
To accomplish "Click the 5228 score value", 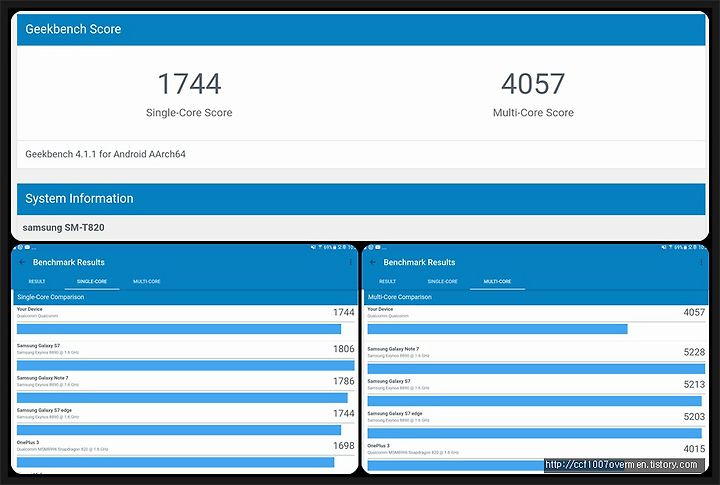I will tap(694, 352).
